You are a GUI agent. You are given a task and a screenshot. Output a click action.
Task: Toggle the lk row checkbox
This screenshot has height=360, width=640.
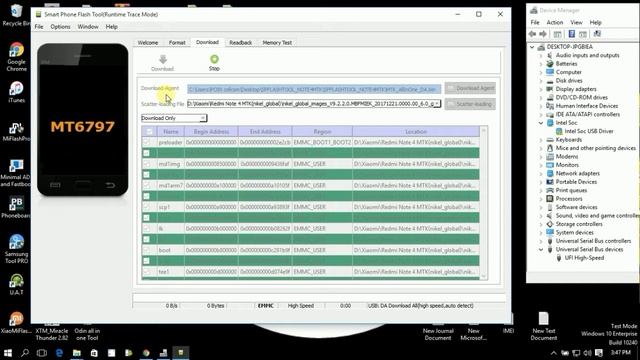tap(147, 229)
